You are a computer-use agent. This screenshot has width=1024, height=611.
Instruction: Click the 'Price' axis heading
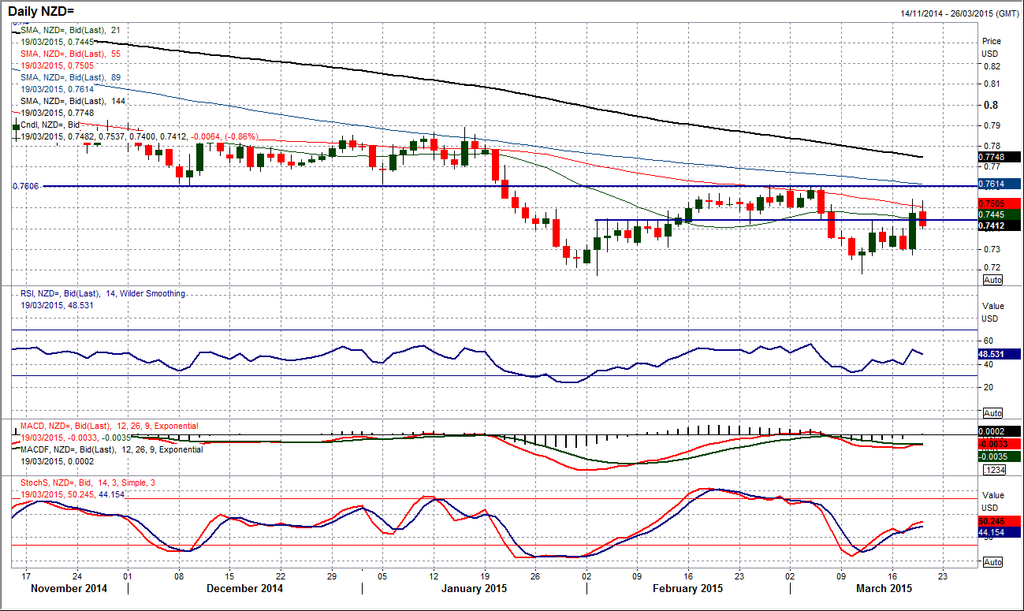(991, 41)
